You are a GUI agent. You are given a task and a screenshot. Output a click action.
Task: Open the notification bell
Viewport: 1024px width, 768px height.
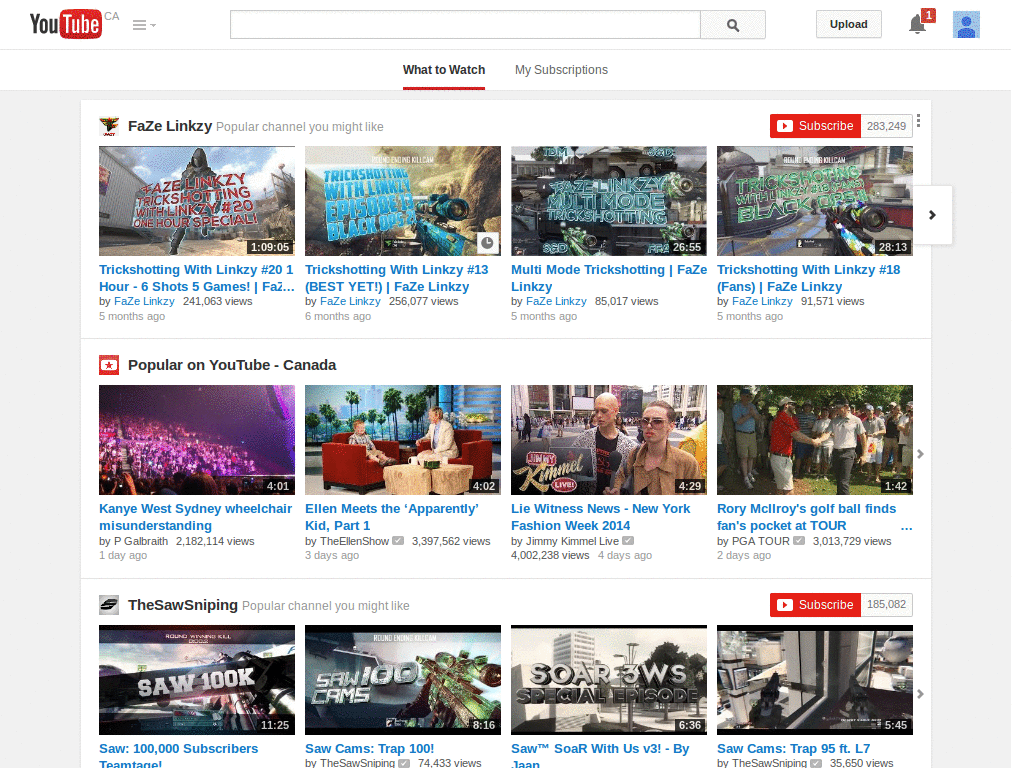917,24
